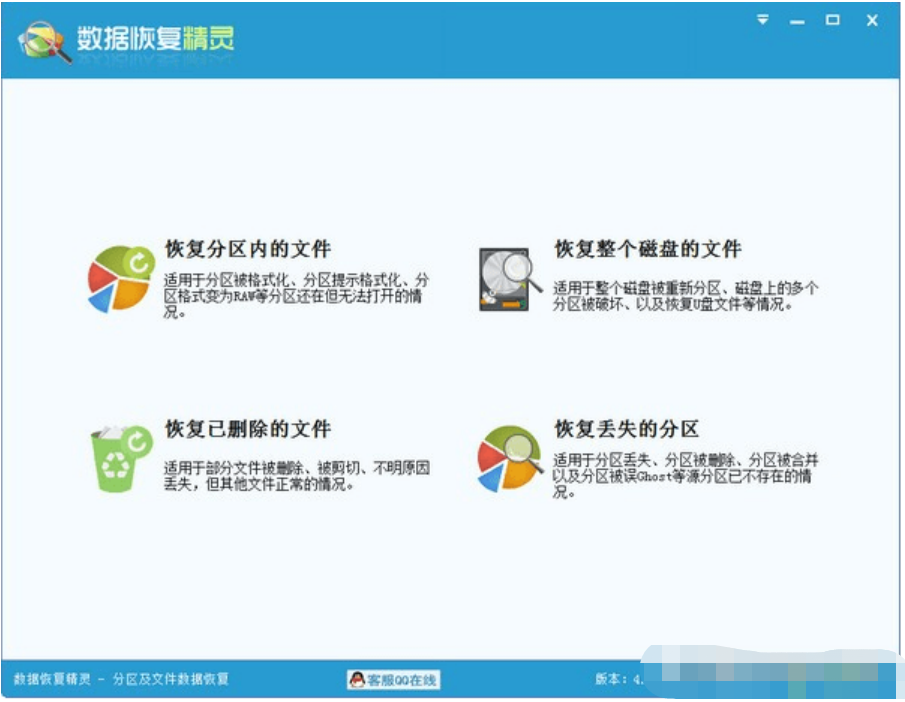
Task: Click the magnifying glass logo in the title bar
Action: pyautogui.click(x=42, y=37)
